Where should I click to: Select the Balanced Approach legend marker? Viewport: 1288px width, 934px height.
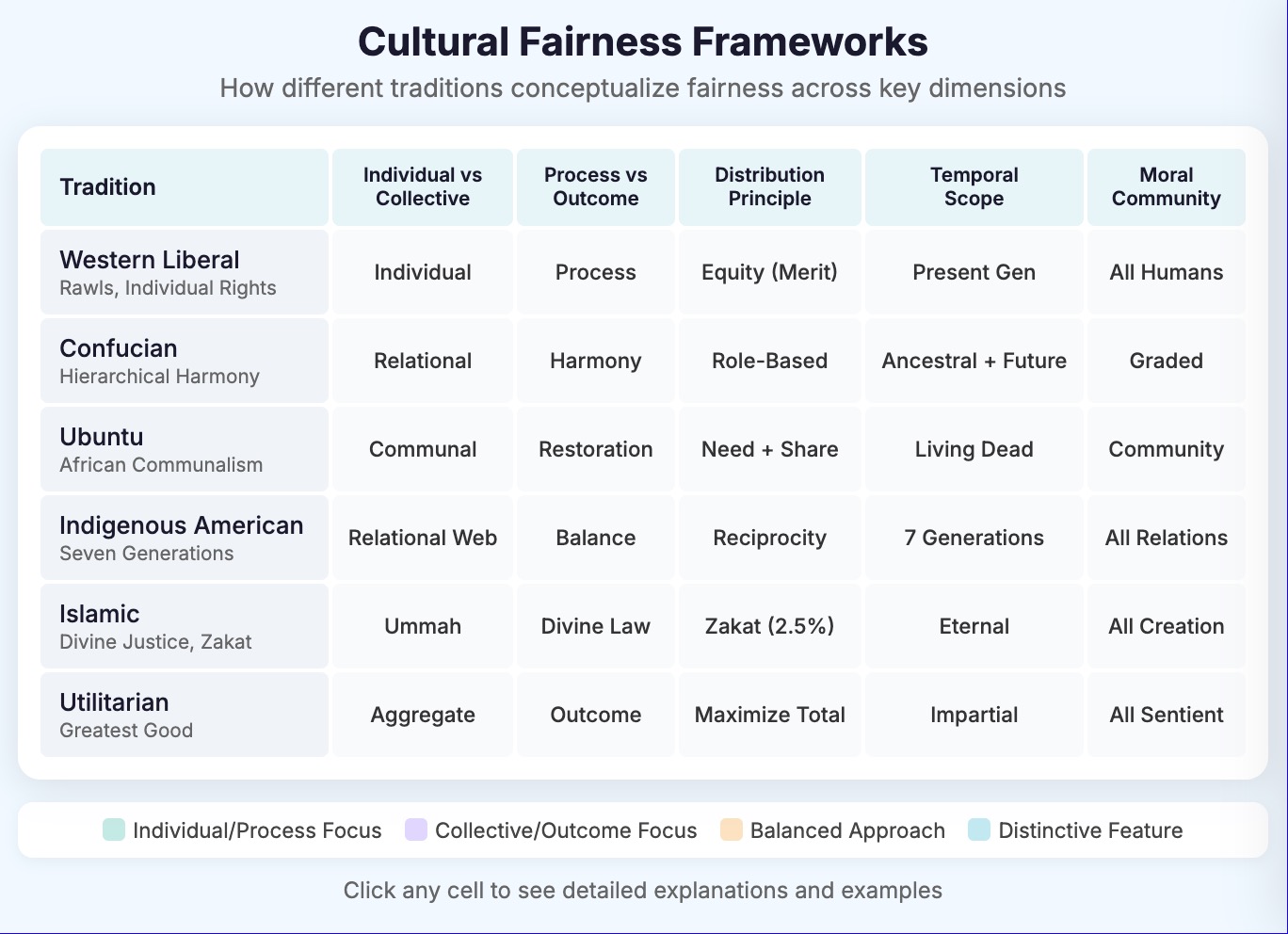click(x=730, y=829)
